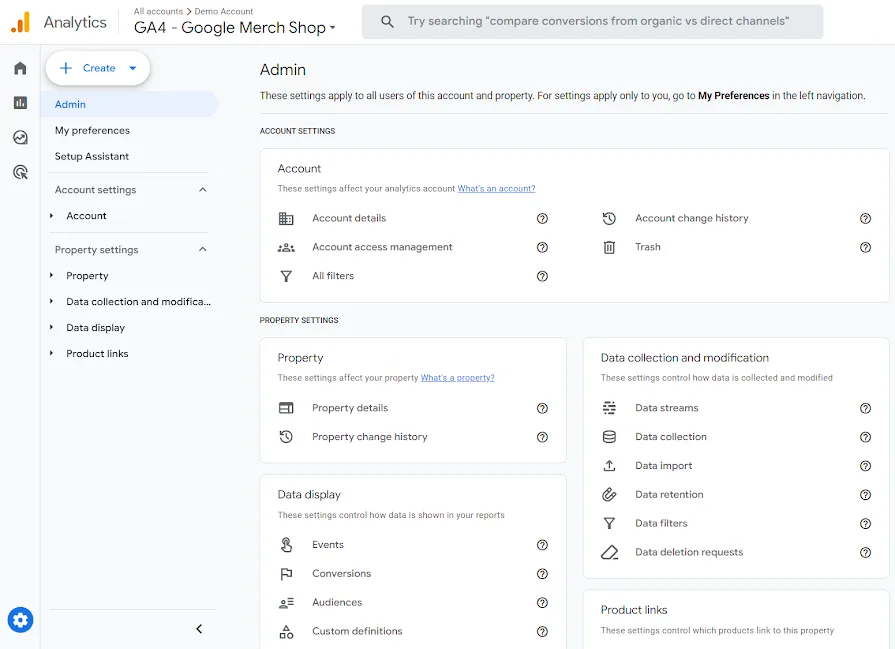
Task: Select Setup Assistant in the sidebar
Action: pos(92,156)
